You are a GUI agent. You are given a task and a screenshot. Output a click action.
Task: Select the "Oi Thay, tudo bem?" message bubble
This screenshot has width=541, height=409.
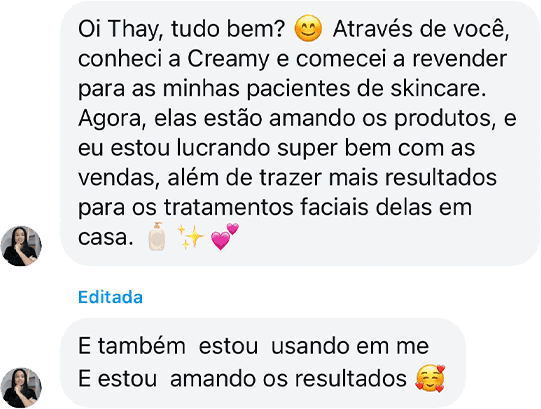[300, 133]
